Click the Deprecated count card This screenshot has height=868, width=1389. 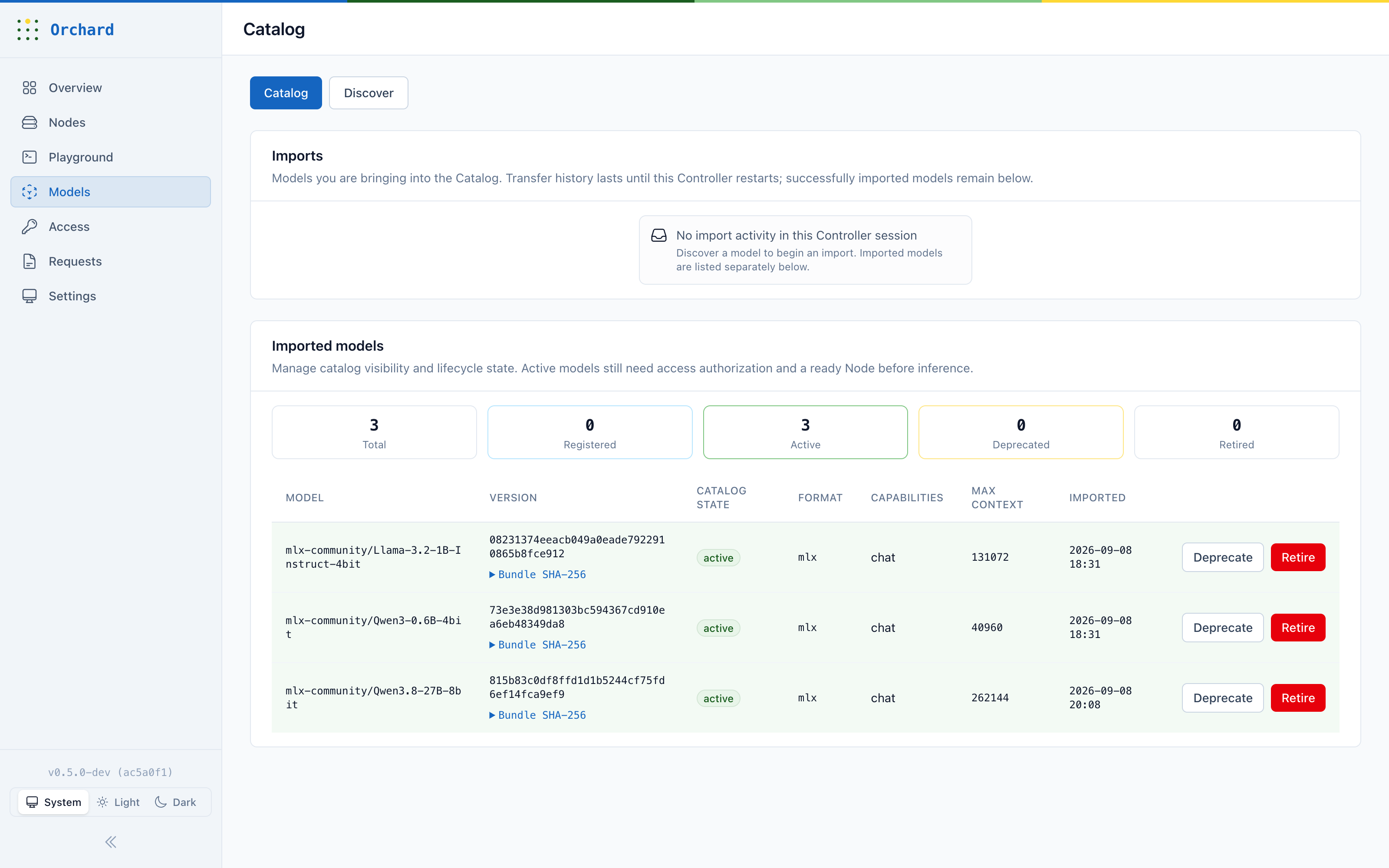pos(1020,432)
